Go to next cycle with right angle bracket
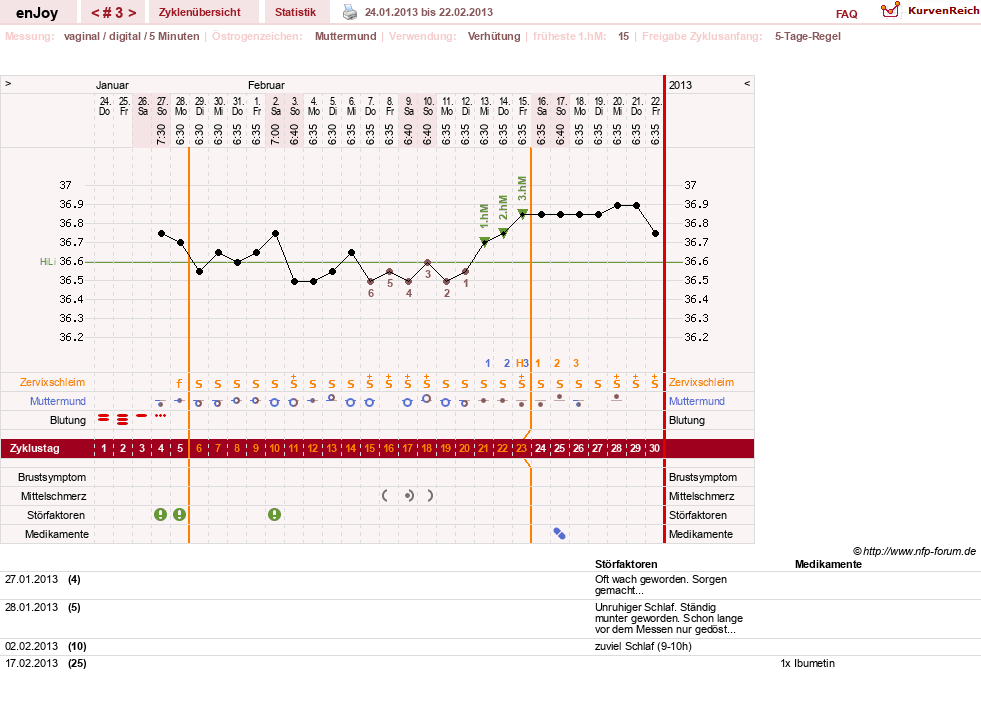Image resolution: width=981 pixels, height=706 pixels. click(132, 13)
